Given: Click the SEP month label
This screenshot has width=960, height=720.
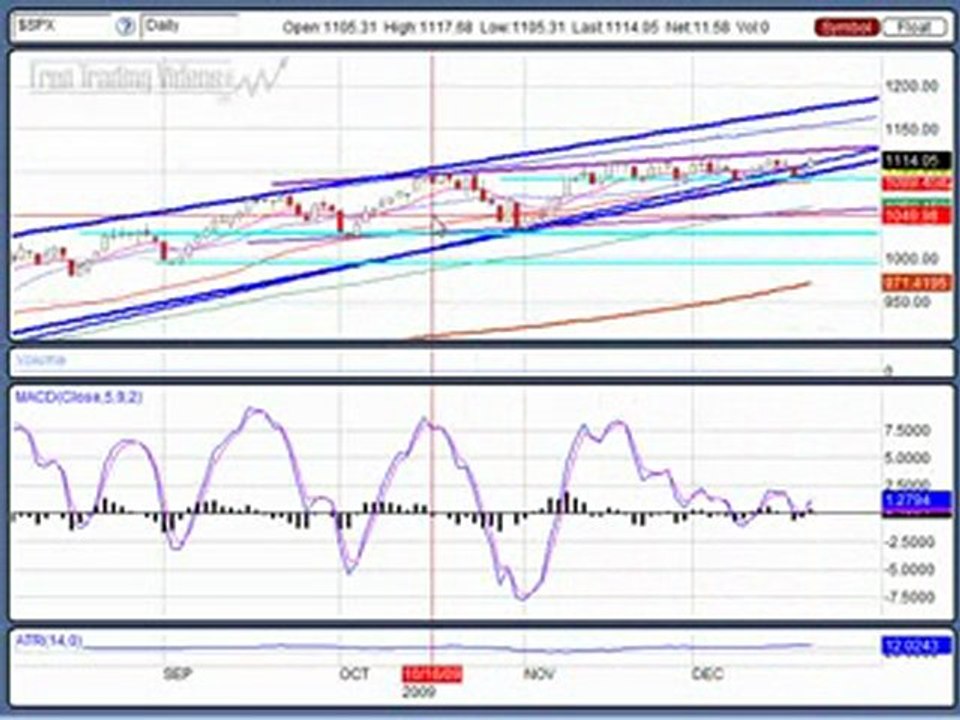Looking at the screenshot, I should (177, 674).
